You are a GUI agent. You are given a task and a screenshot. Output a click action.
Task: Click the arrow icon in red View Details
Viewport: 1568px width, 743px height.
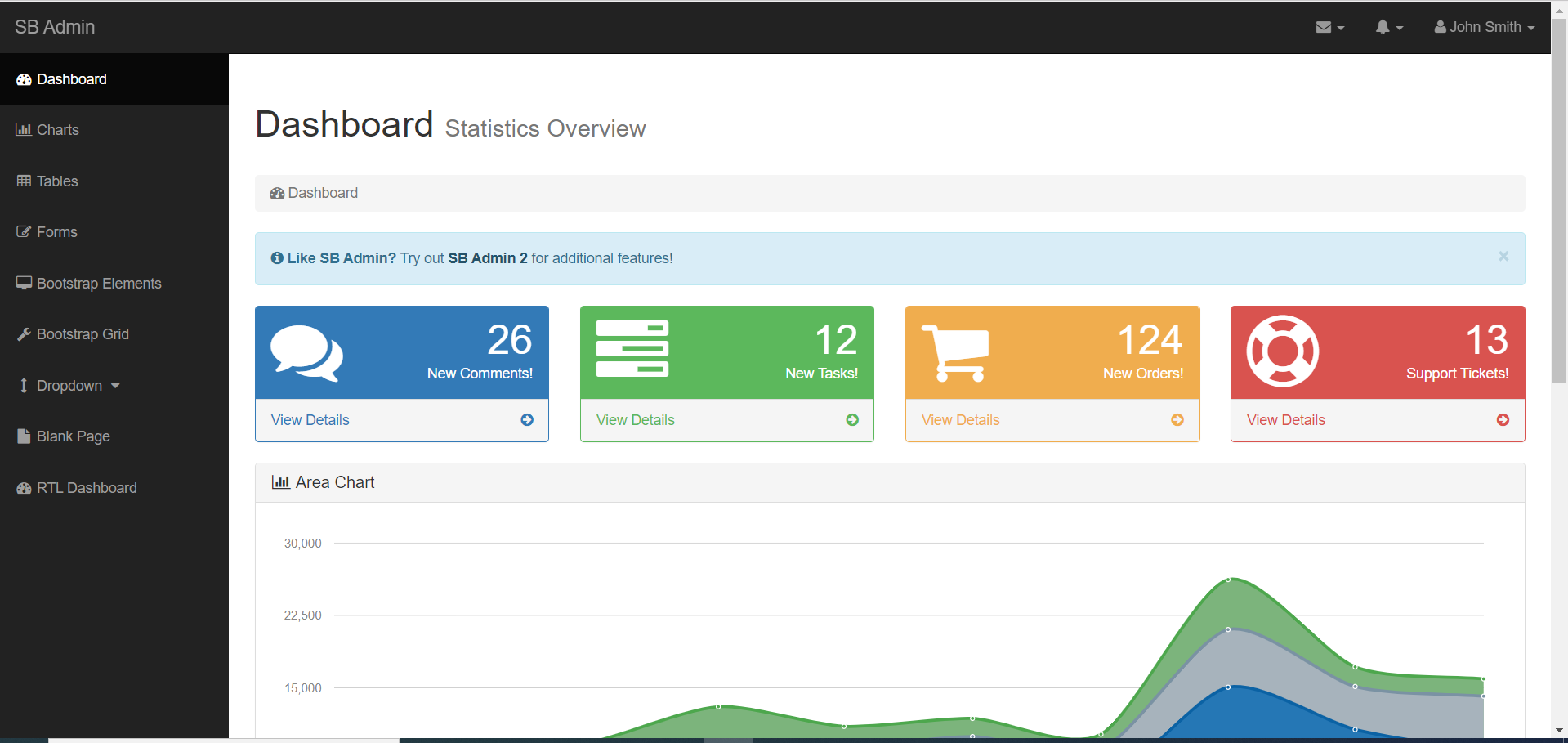1503,420
